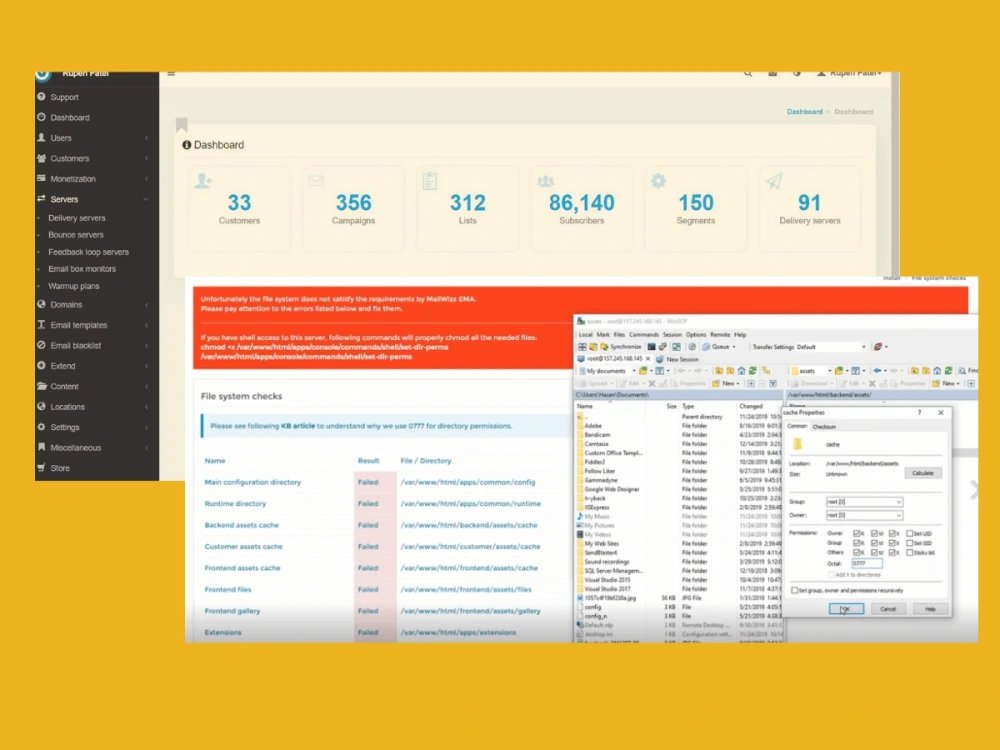Refresh the remote panel in WinSCP

[948, 371]
